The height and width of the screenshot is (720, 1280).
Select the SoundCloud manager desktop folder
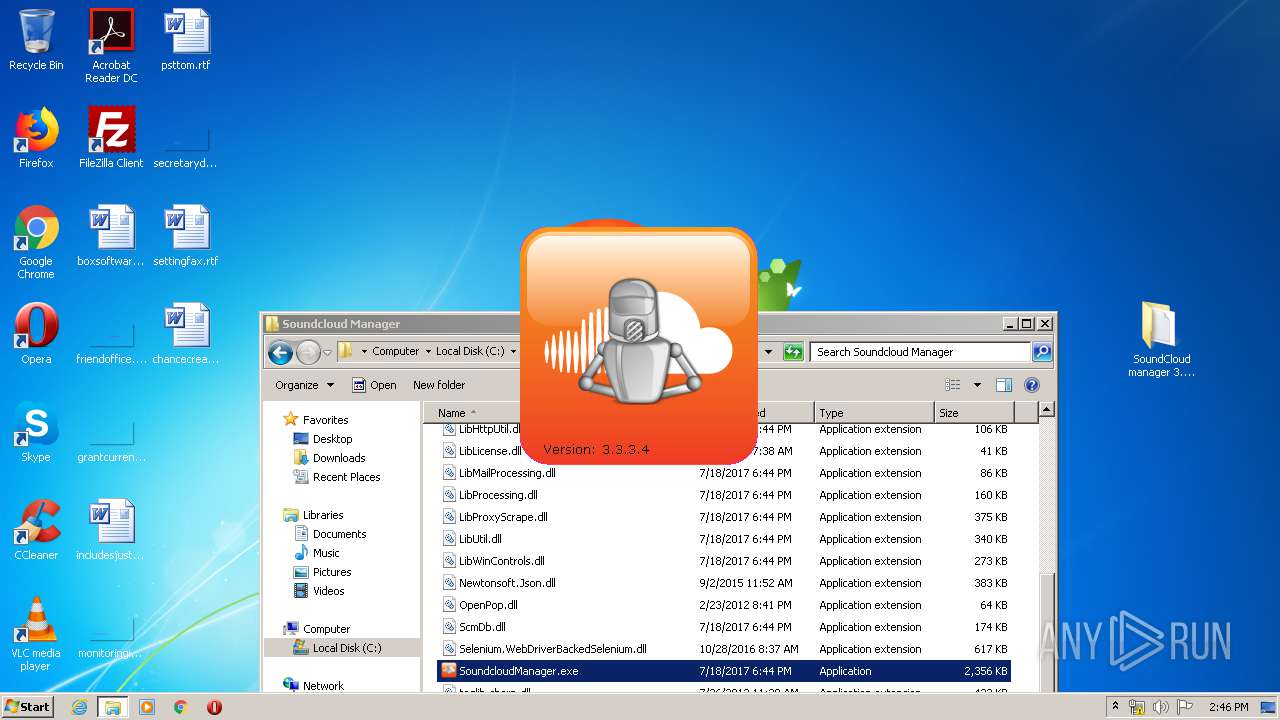1160,340
